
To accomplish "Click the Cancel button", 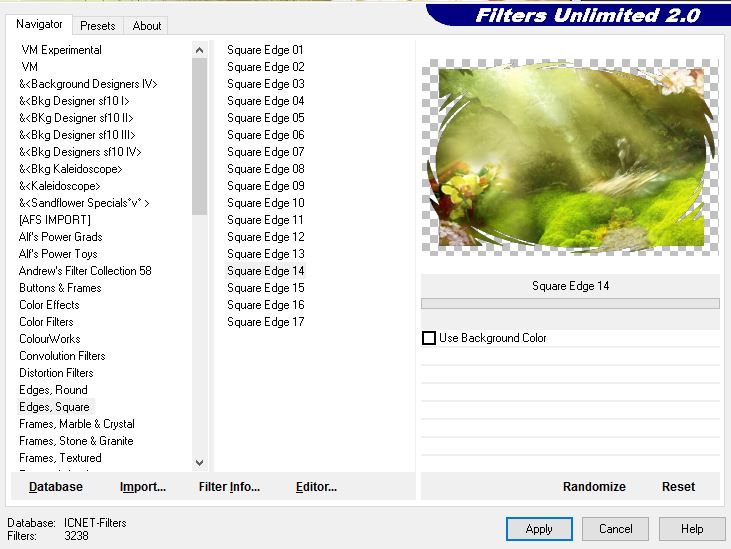I will [x=615, y=529].
